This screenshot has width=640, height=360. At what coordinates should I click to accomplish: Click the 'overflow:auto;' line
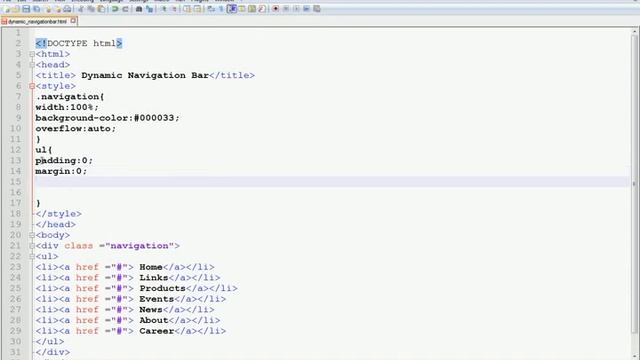tap(76, 129)
